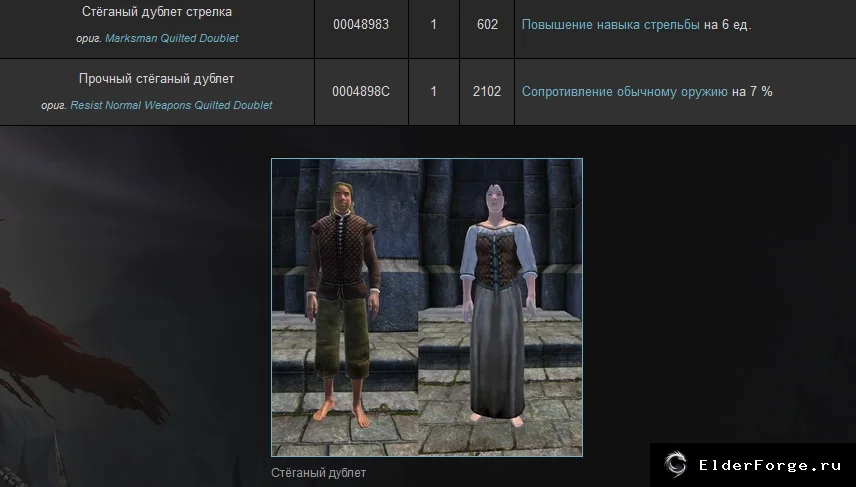Click the Стёганый дублет стрелка item name
The height and width of the screenshot is (487, 856).
click(x=157, y=11)
